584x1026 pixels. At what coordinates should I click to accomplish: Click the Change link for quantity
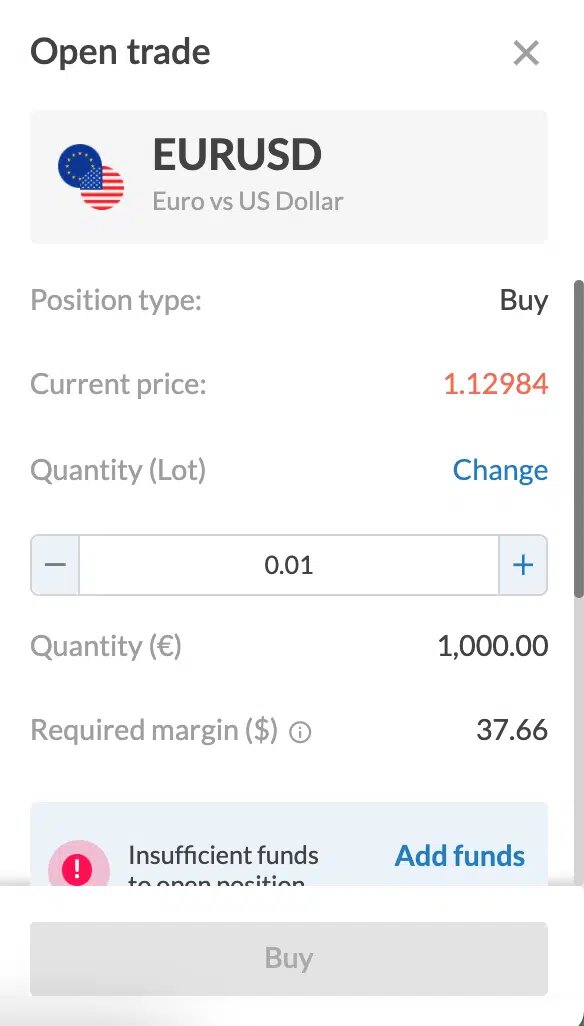point(500,470)
